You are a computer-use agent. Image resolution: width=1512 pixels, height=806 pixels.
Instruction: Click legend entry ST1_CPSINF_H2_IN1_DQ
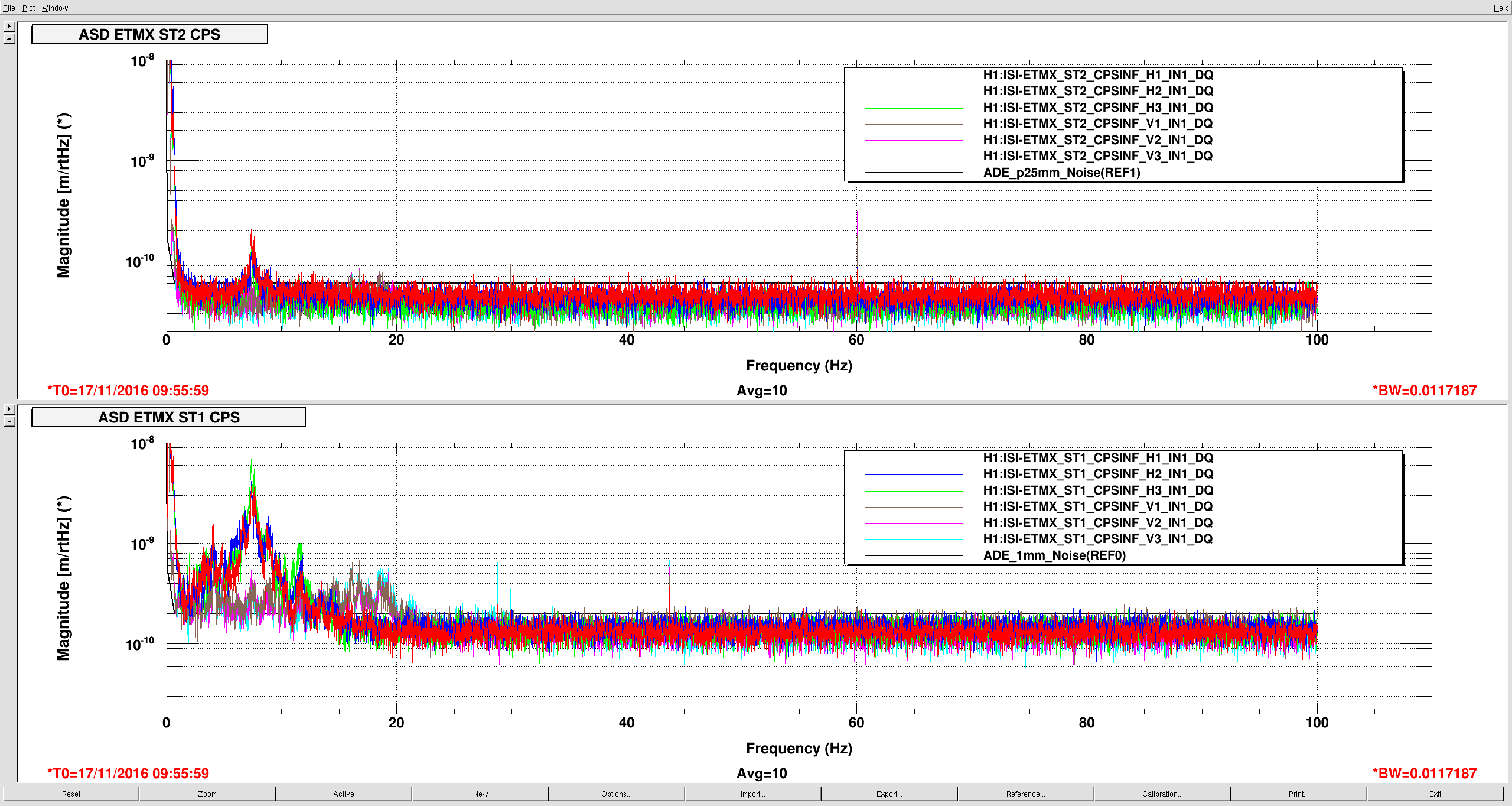[1098, 474]
